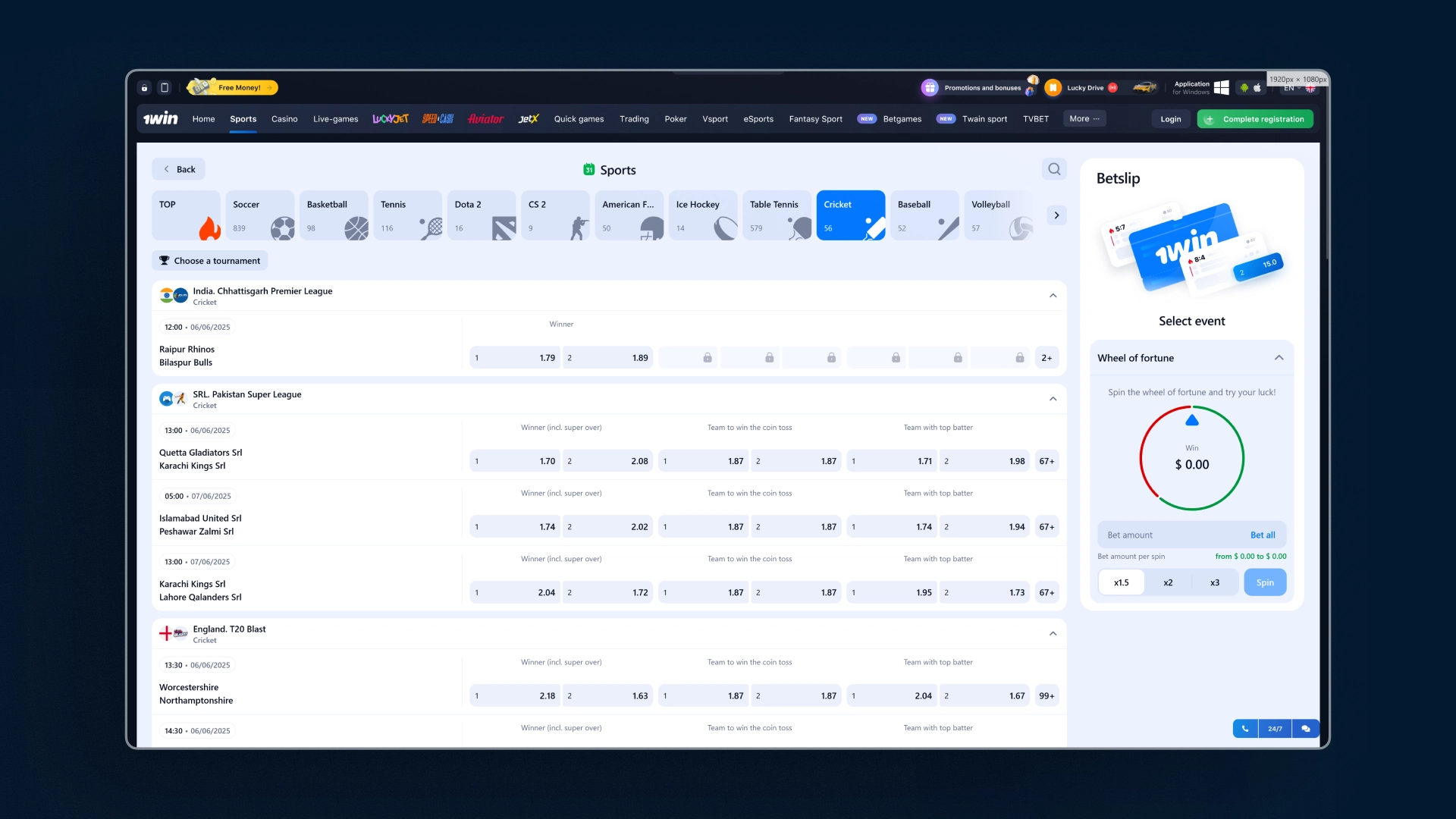Viewport: 1456px width, 819px height.
Task: Select the TOP category with flame icon
Action: pyautogui.click(x=186, y=215)
